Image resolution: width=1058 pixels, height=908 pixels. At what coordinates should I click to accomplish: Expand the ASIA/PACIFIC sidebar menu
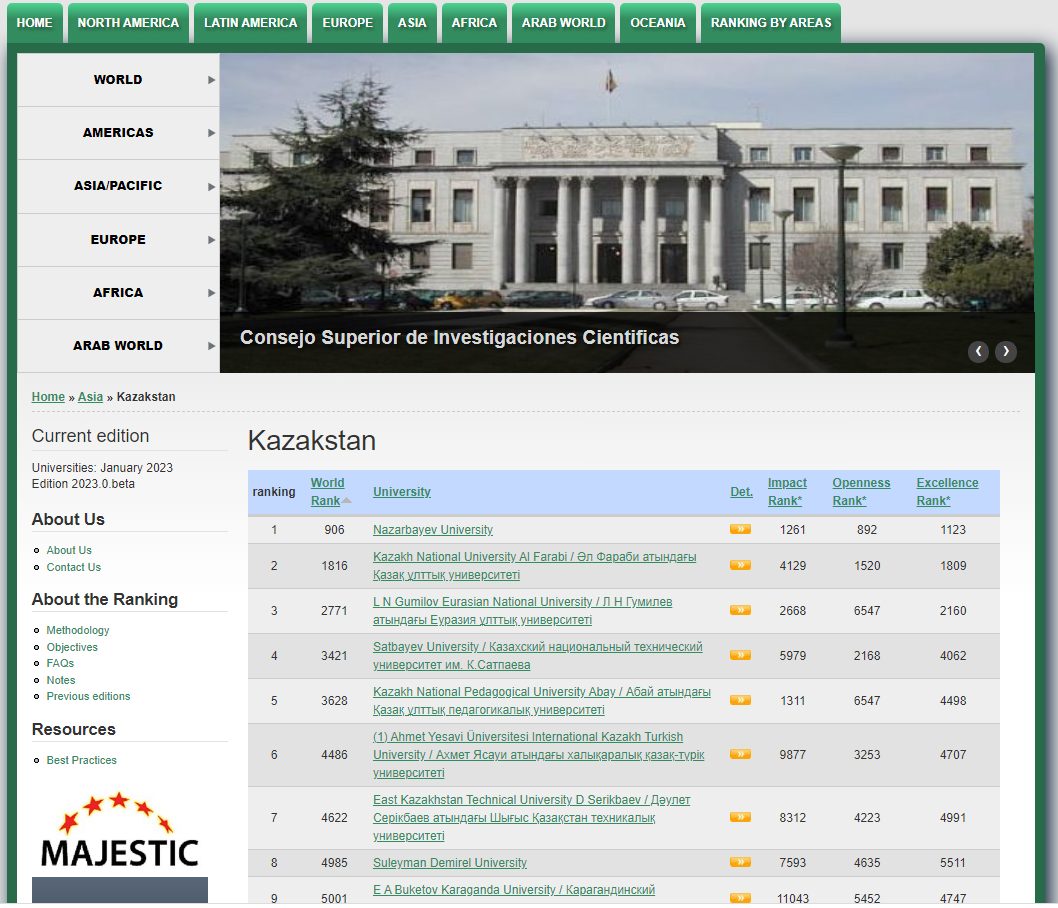(118, 186)
